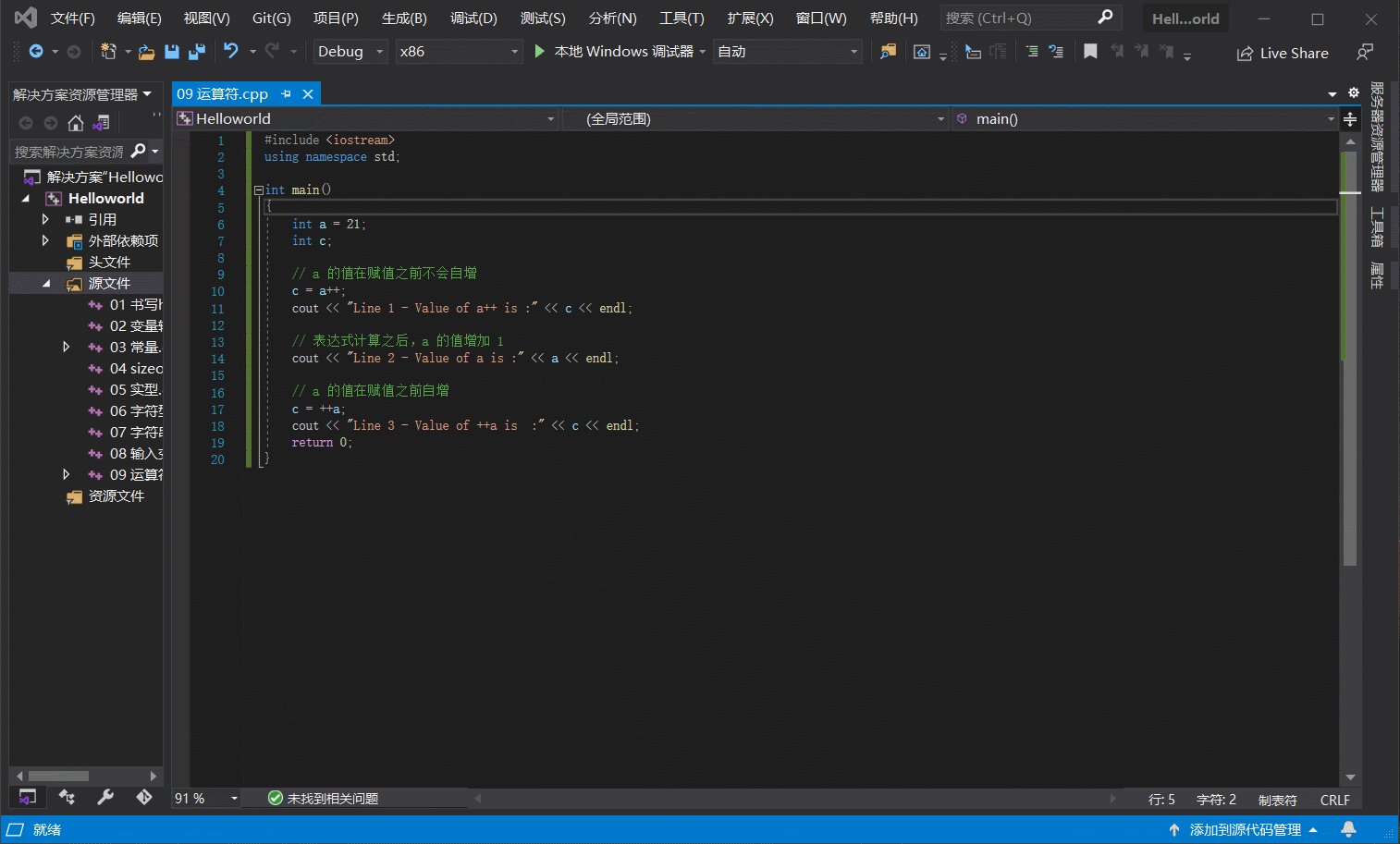Collapse the main() code block outline
Screen dimensions: 1400x844
(259, 190)
